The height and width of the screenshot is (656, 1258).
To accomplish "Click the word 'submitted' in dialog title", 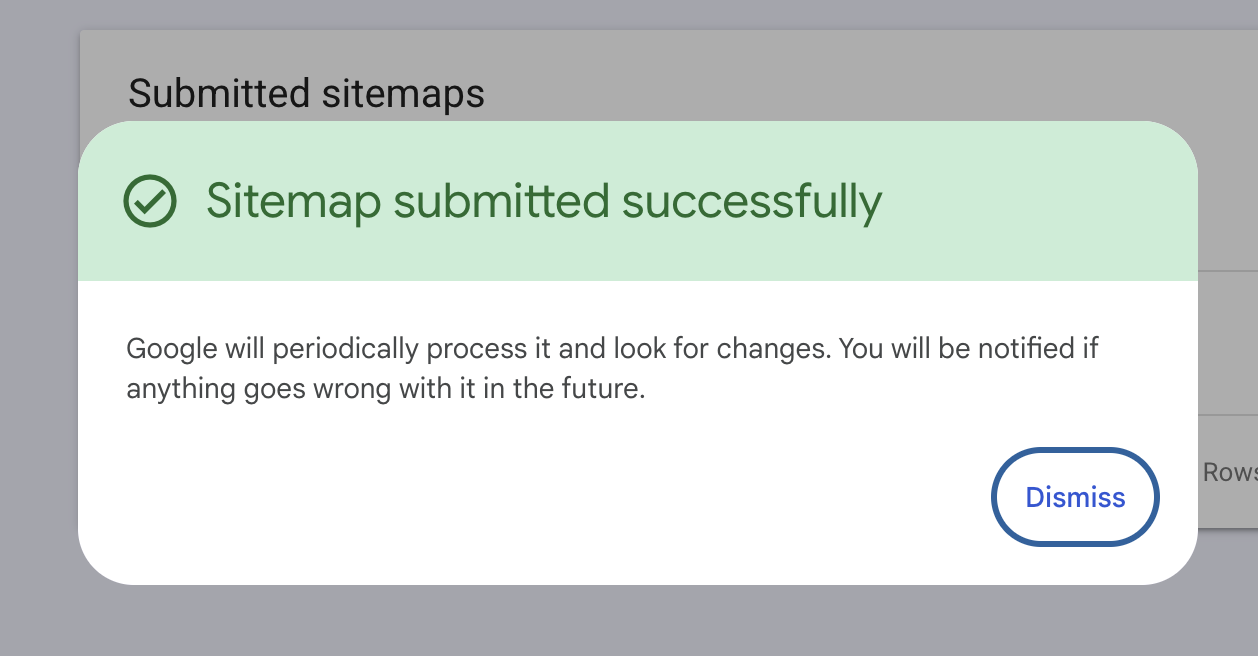I will point(501,202).
